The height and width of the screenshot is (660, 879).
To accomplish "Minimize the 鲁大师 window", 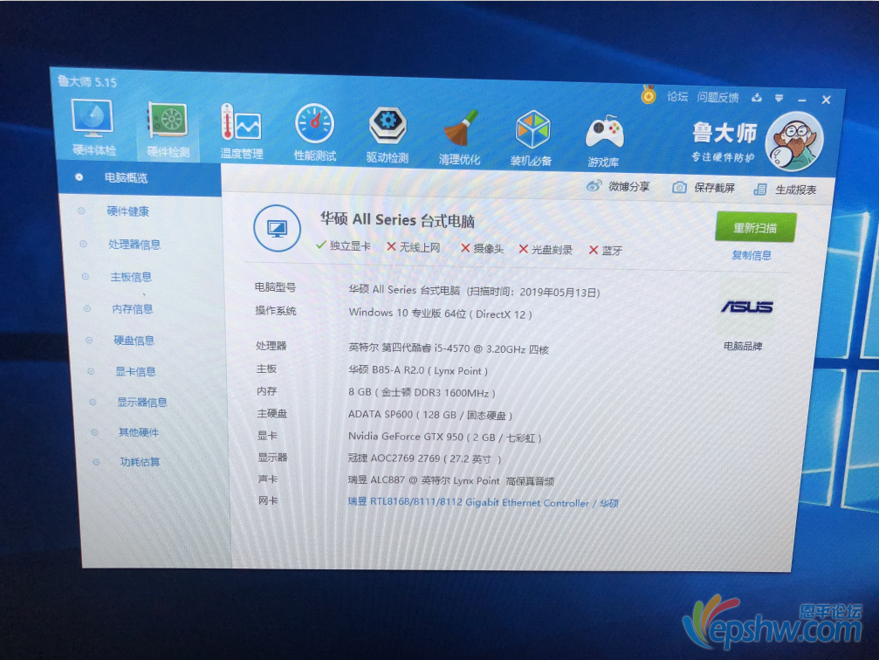I will pyautogui.click(x=802, y=100).
